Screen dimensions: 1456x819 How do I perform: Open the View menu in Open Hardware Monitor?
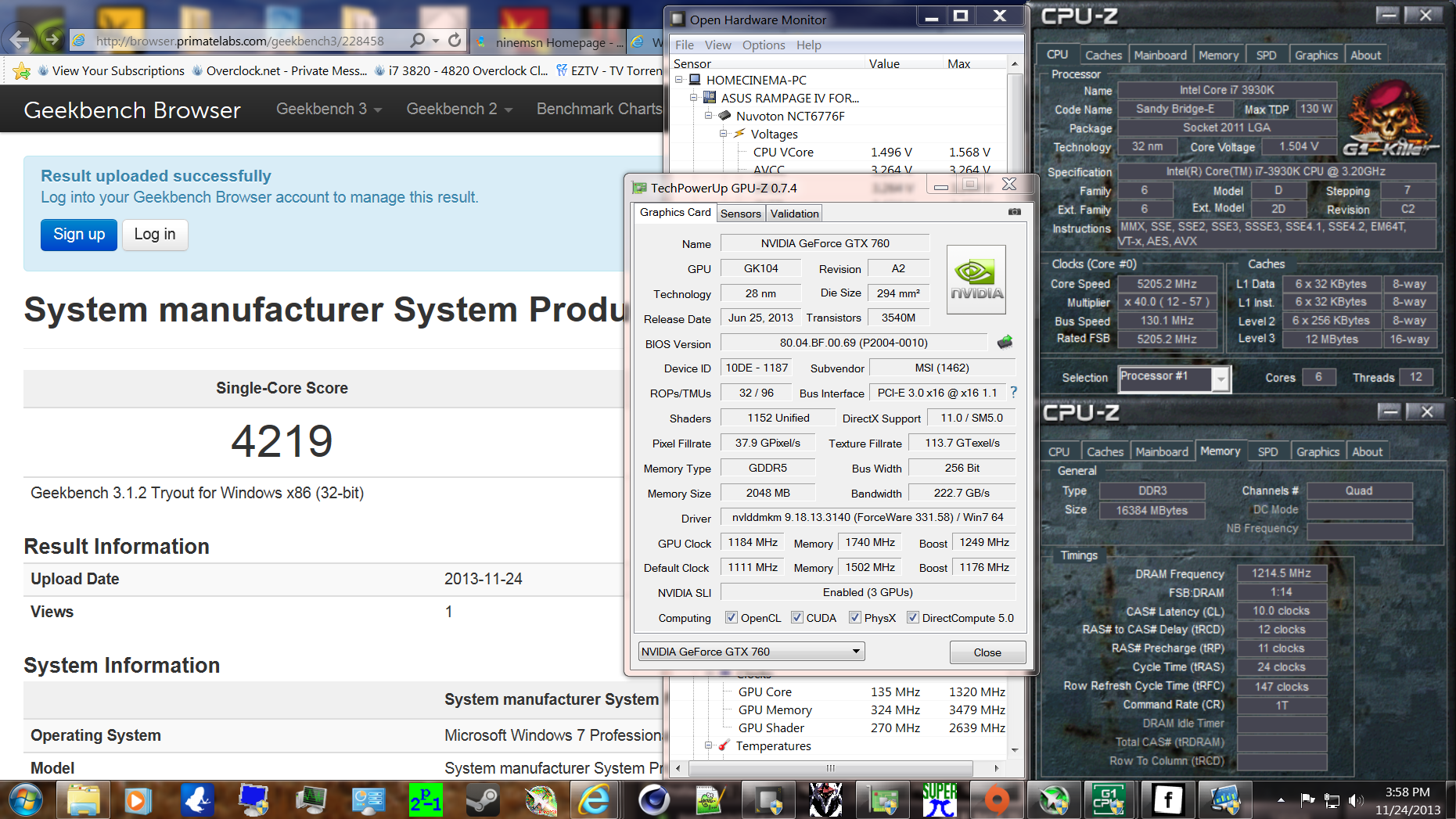point(717,45)
